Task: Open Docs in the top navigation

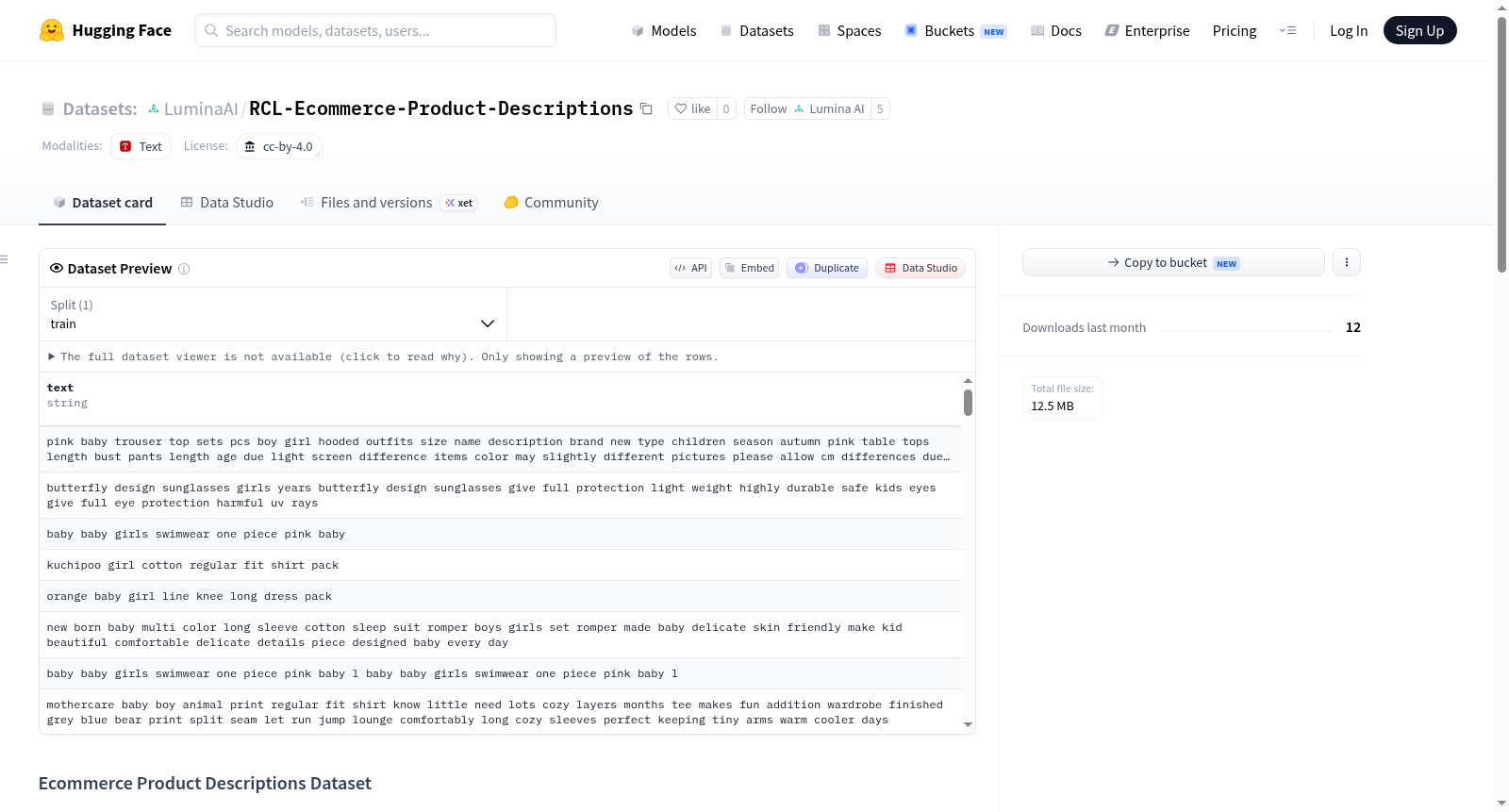Action: (1055, 30)
